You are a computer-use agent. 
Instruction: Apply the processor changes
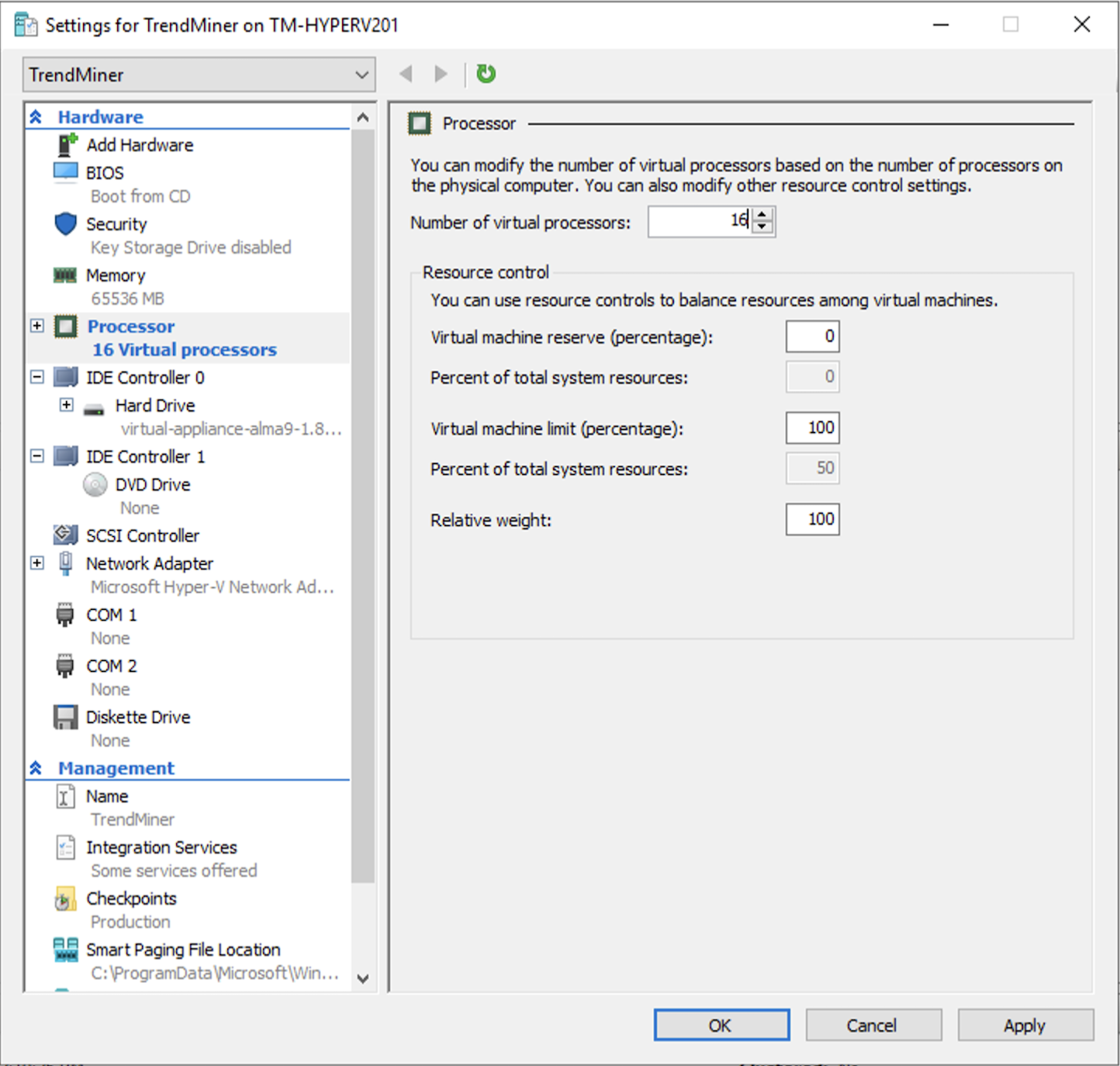click(x=1025, y=1024)
